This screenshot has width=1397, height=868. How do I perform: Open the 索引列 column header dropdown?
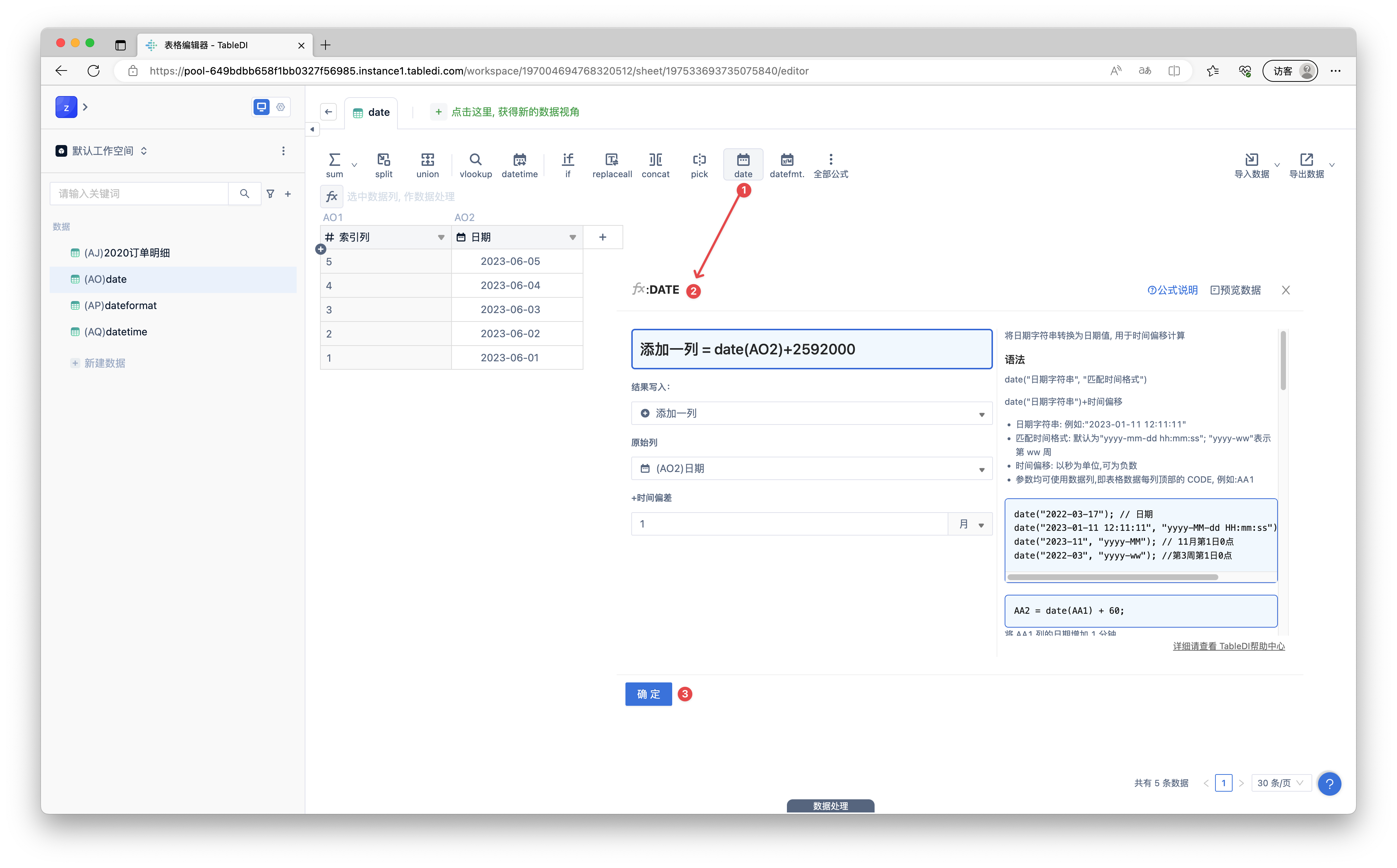pyautogui.click(x=441, y=237)
